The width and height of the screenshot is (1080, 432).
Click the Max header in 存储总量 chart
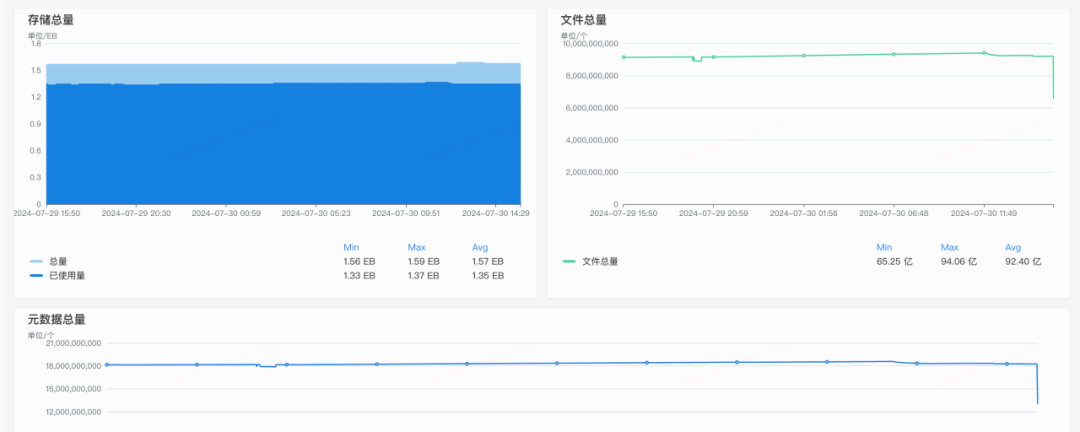(416, 247)
